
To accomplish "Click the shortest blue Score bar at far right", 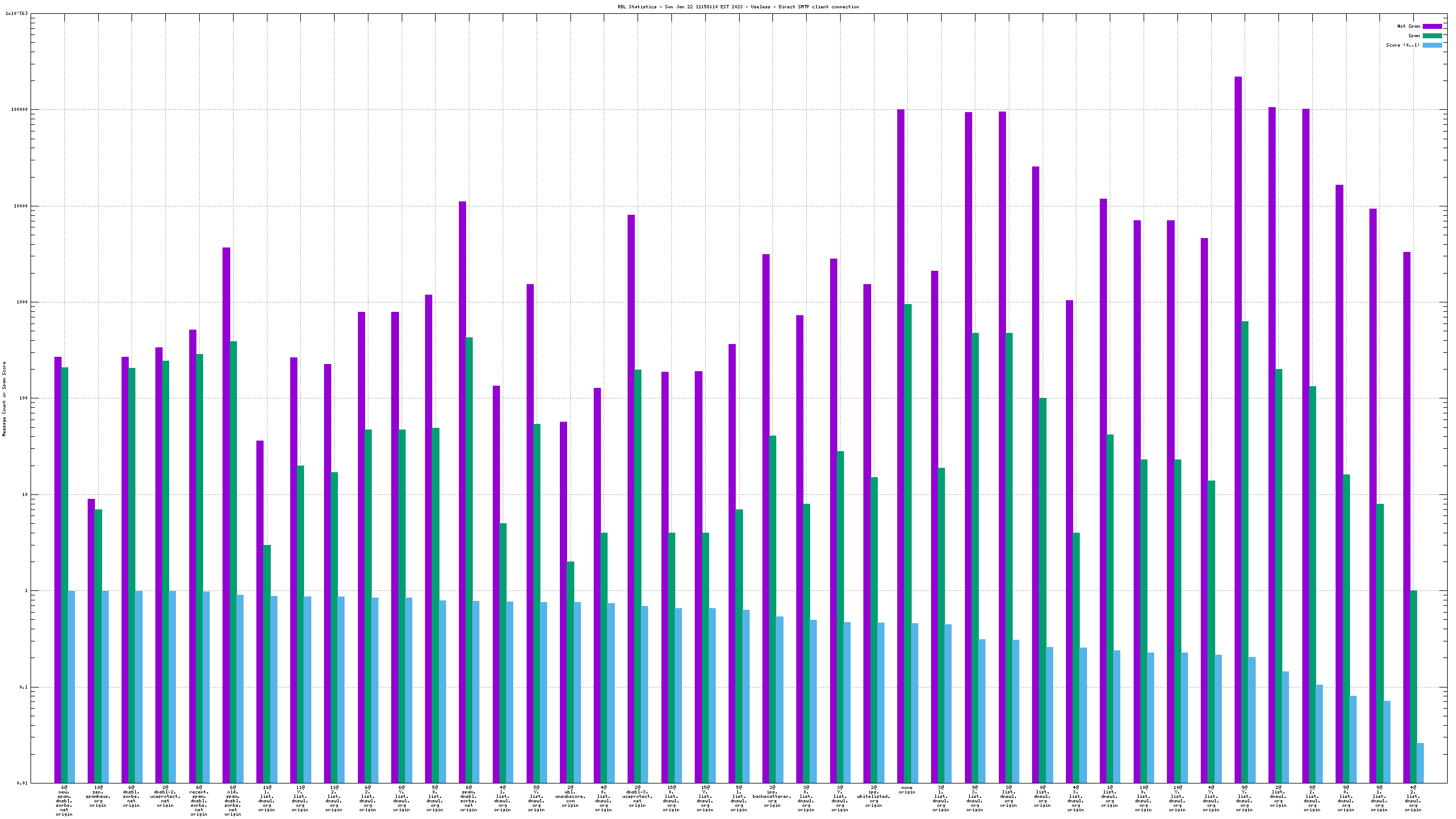I will pos(1420,763).
